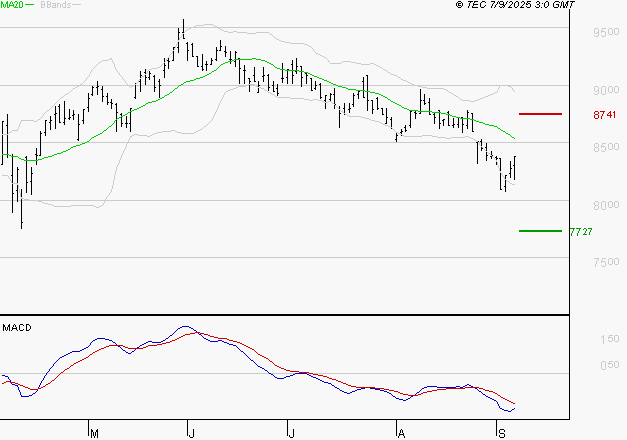Click the green support level line
627x440 pixels.
tap(540, 231)
